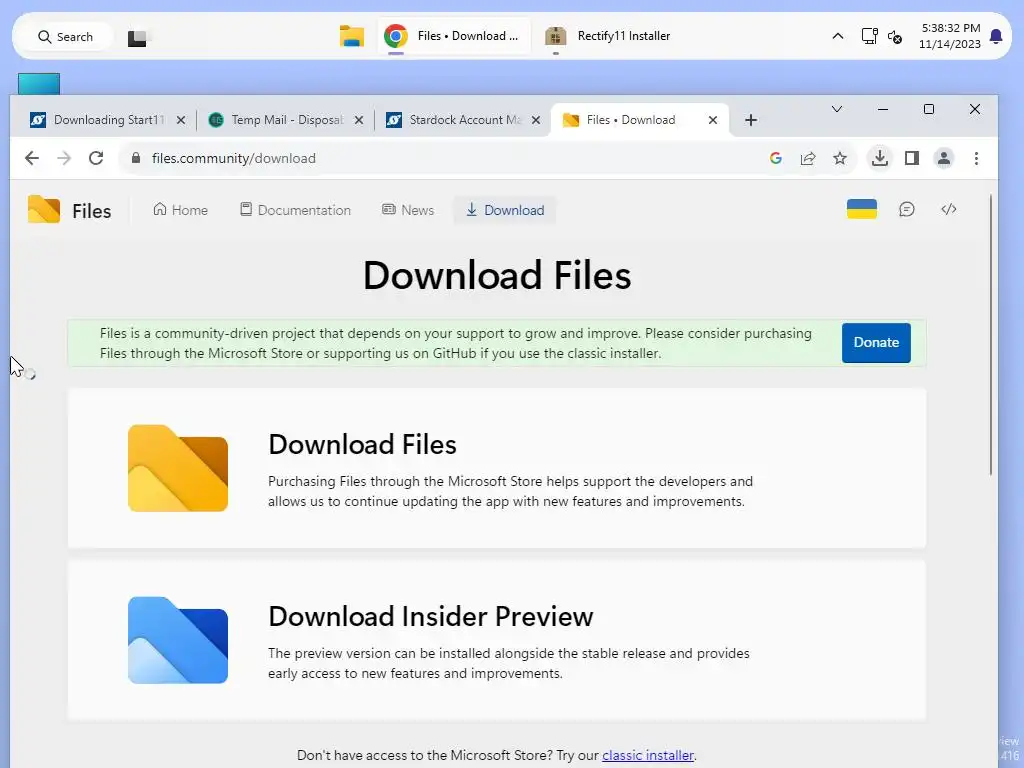
Task: Close the Downloading Start11 tab
Action: [181, 120]
